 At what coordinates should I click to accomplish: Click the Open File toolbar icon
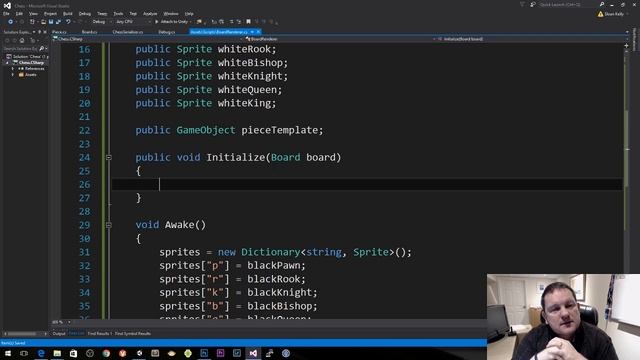[43, 22]
